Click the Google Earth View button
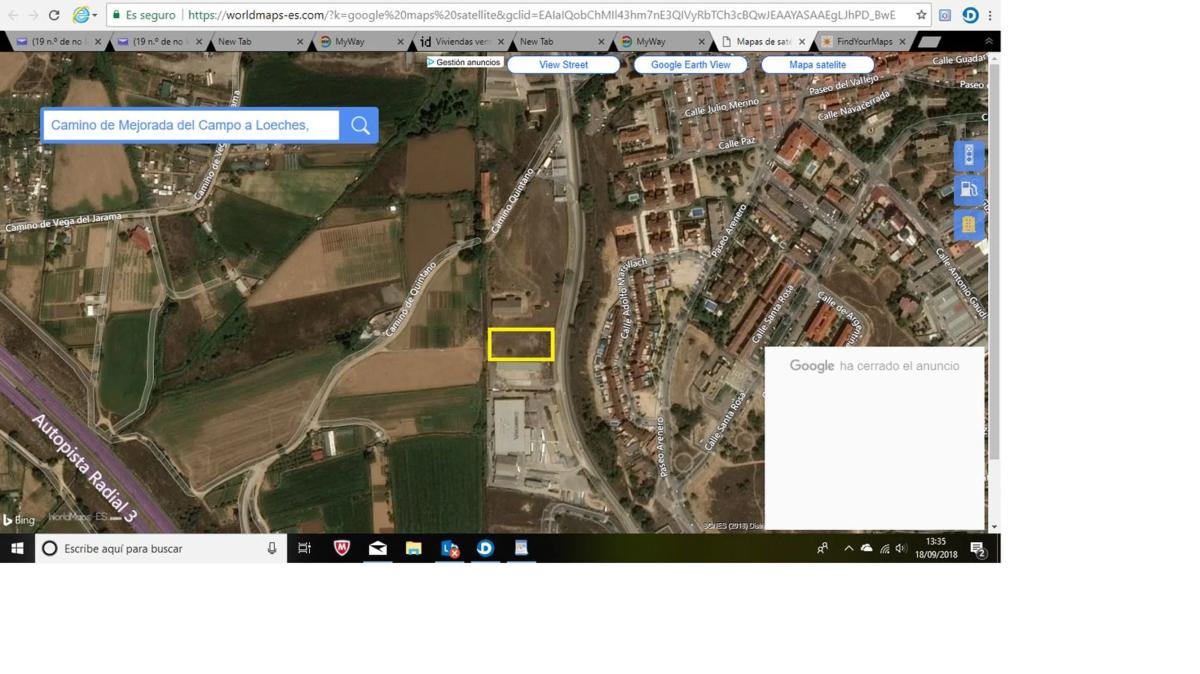Viewport: 1200px width, 674px height. 690,65
